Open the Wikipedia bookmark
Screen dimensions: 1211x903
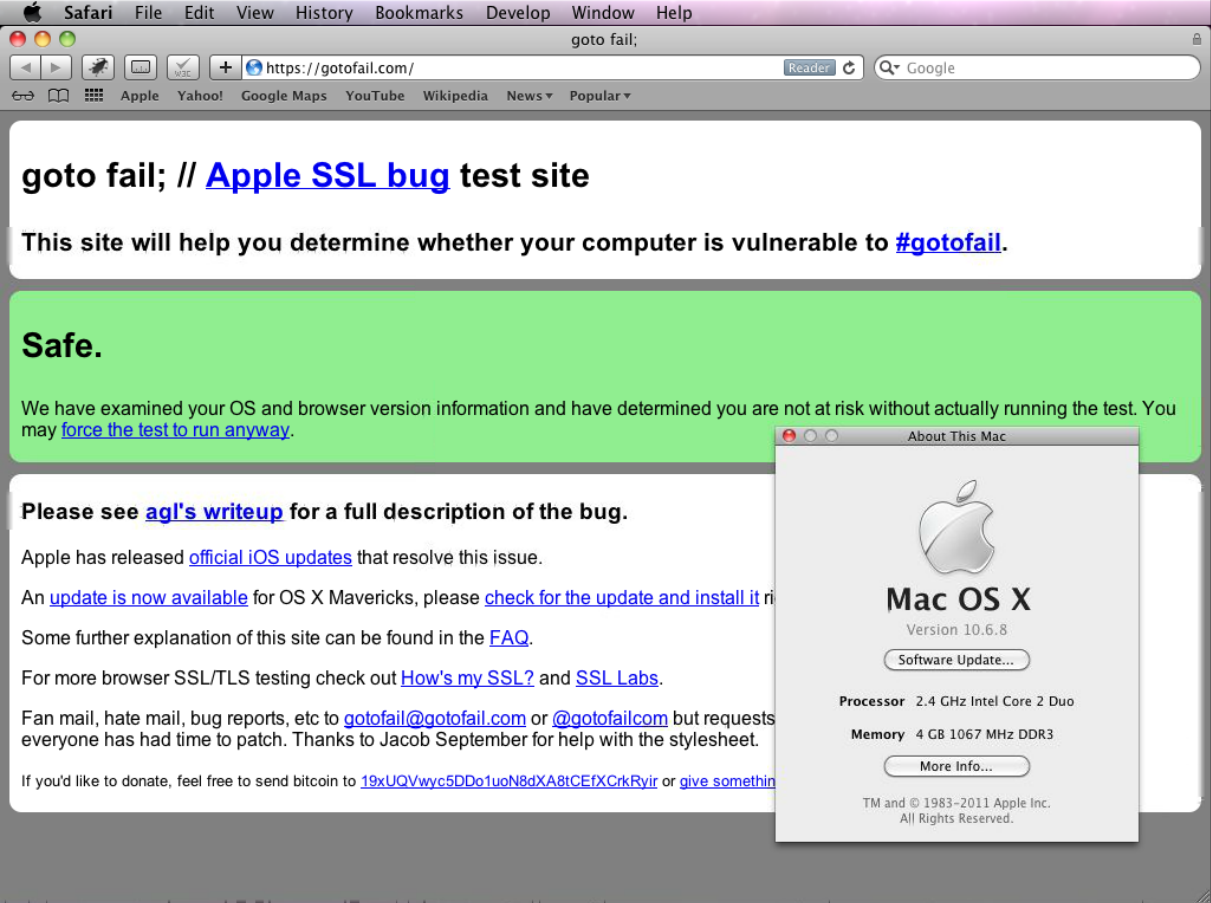point(455,96)
